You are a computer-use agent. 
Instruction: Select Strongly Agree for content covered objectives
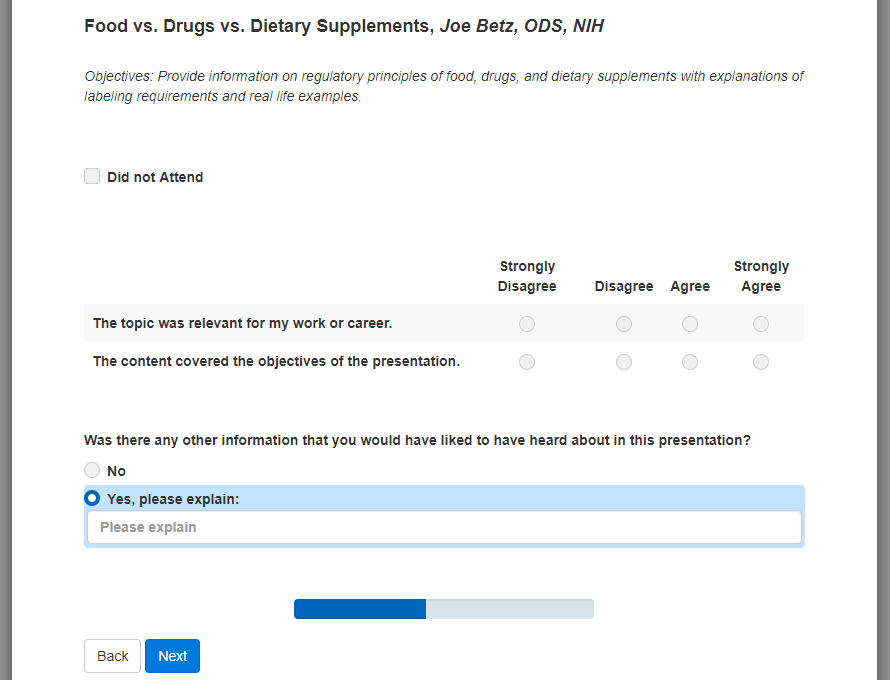pyautogui.click(x=761, y=362)
